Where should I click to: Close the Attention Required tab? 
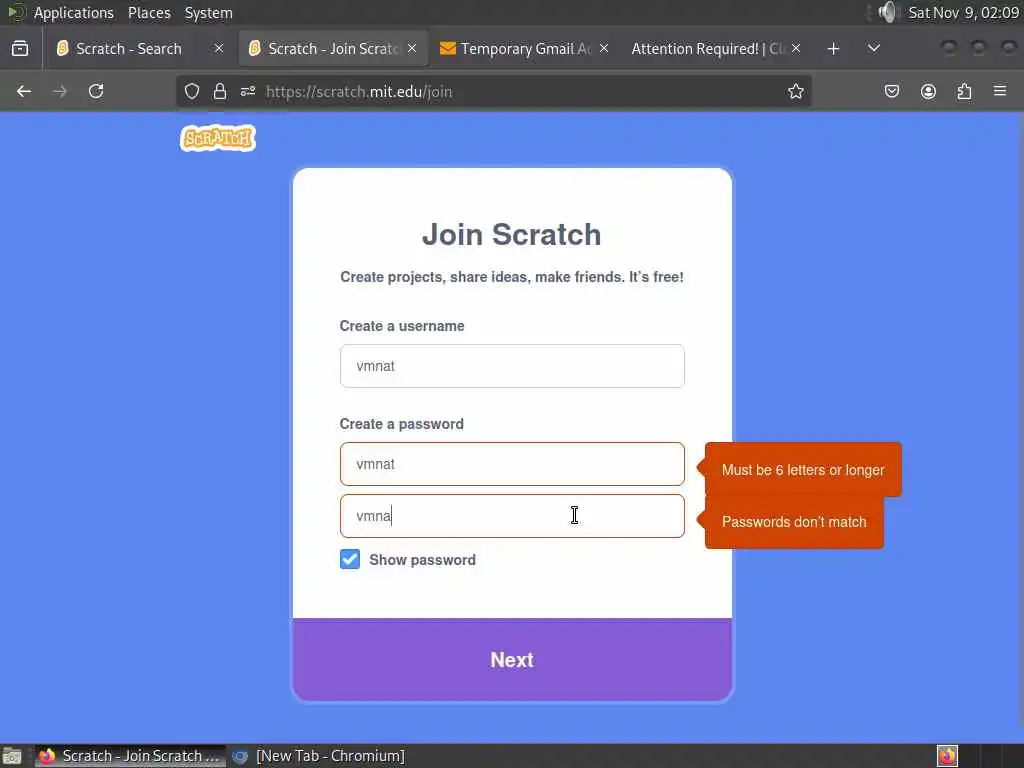796,48
